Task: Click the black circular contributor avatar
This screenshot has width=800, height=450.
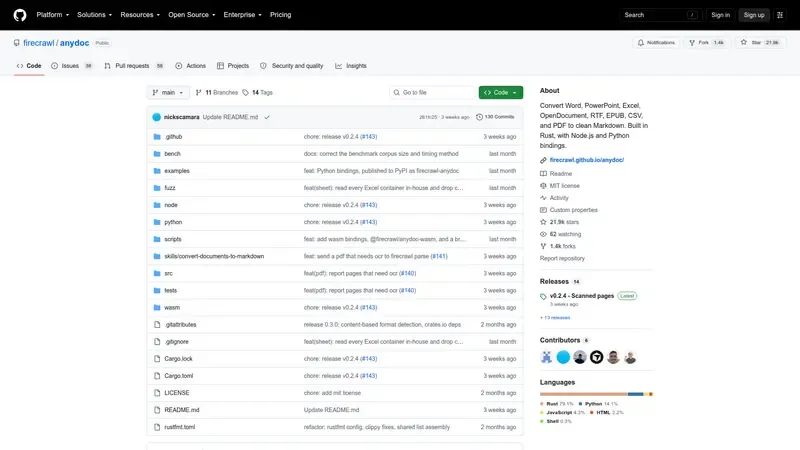Action: (596, 357)
